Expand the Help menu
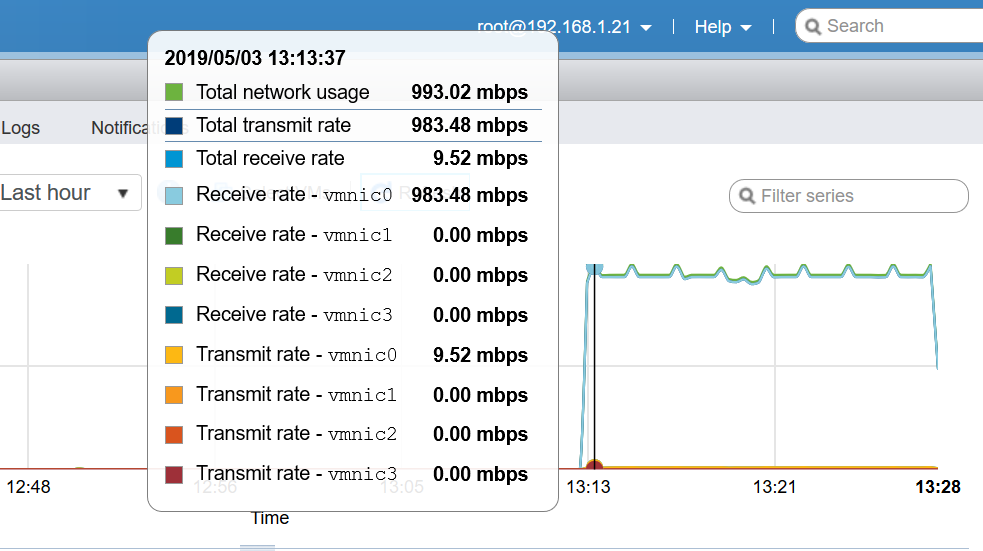This screenshot has height=551, width=983. pyautogui.click(x=722, y=27)
